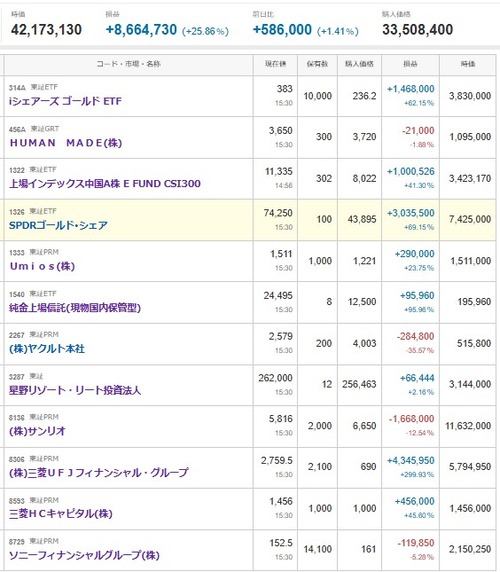
Task: Click market value 11,632,000 cell
Action: pyautogui.click(x=468, y=426)
